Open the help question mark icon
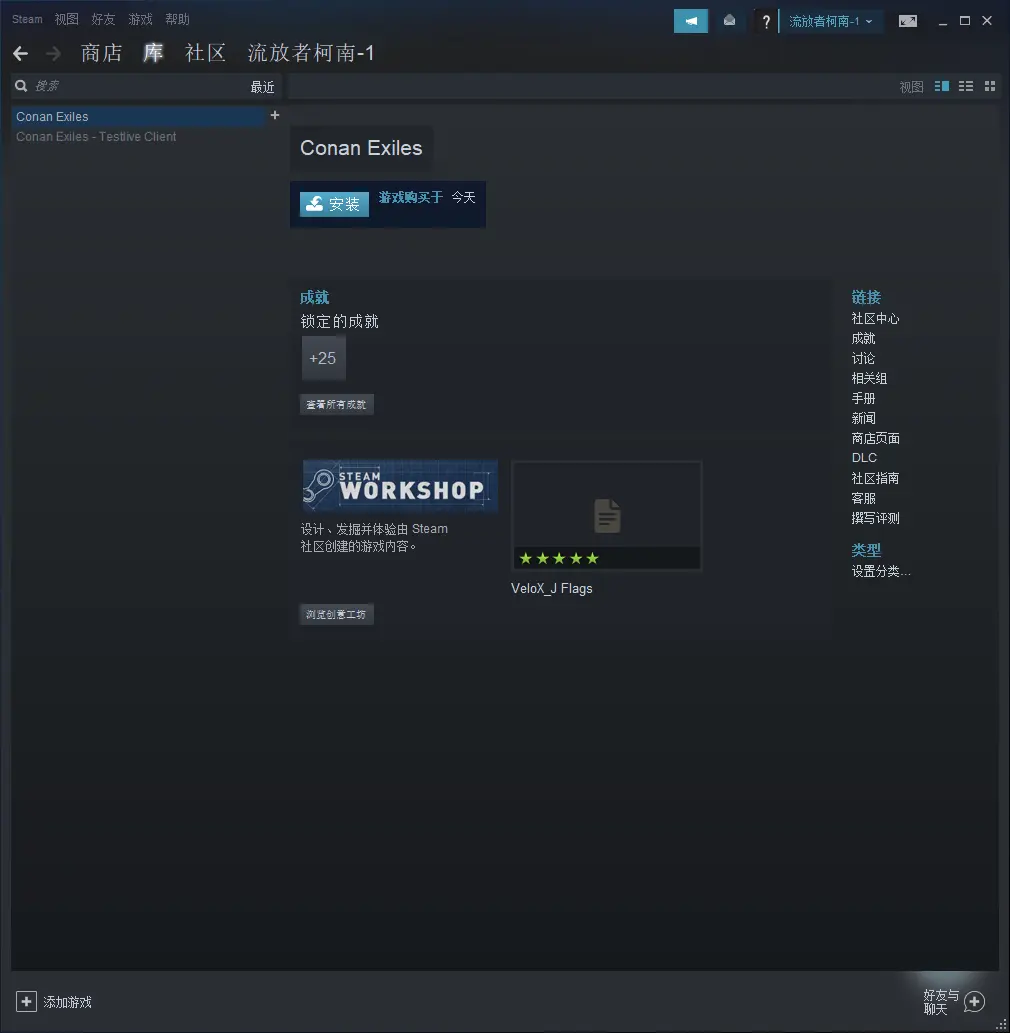Screen dimensions: 1010x1033 tap(766, 22)
